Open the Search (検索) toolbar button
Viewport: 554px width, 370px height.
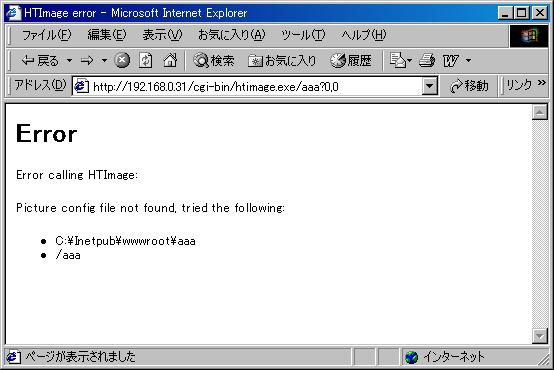(x=214, y=61)
